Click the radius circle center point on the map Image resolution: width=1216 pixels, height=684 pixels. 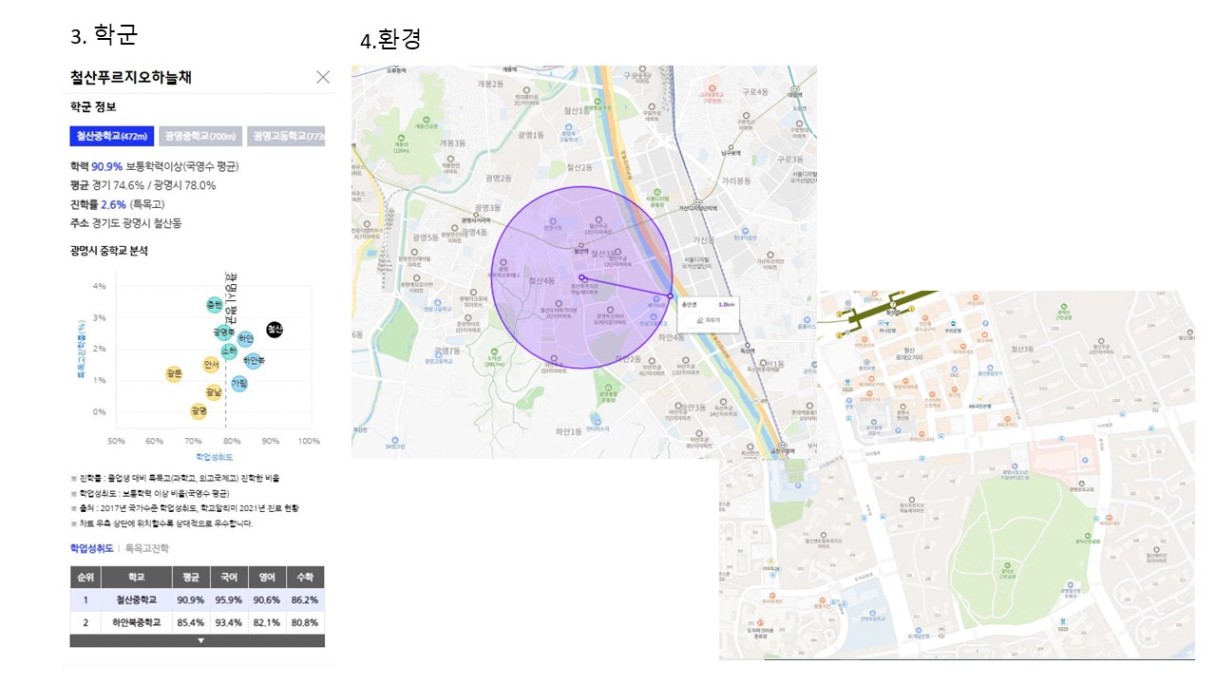pos(581,278)
